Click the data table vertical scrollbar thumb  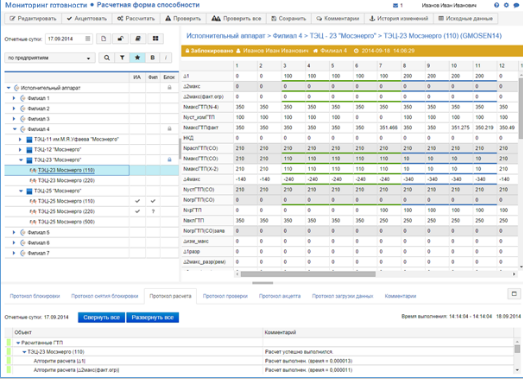[x=521, y=108]
